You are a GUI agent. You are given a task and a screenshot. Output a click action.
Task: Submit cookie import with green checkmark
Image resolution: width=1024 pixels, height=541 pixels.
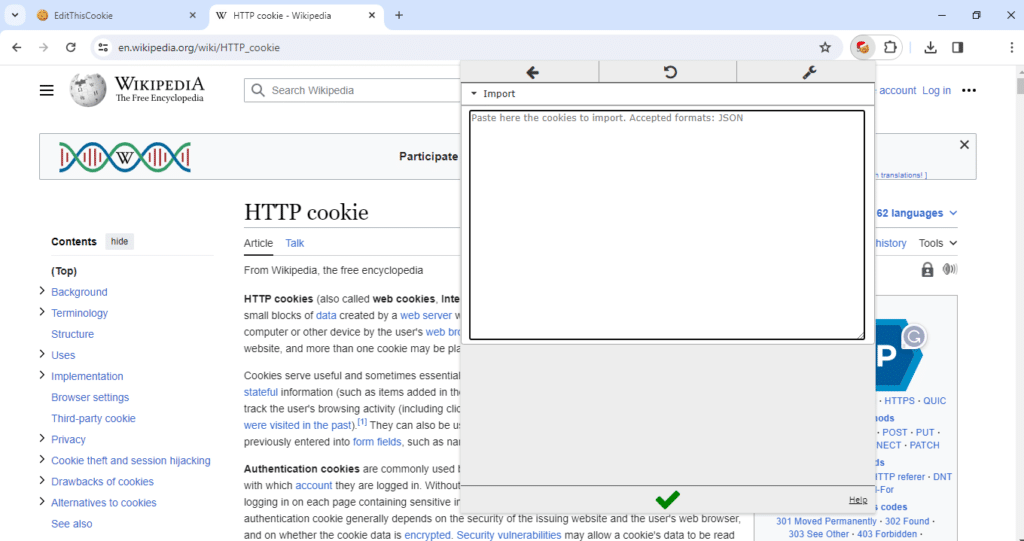click(667, 500)
